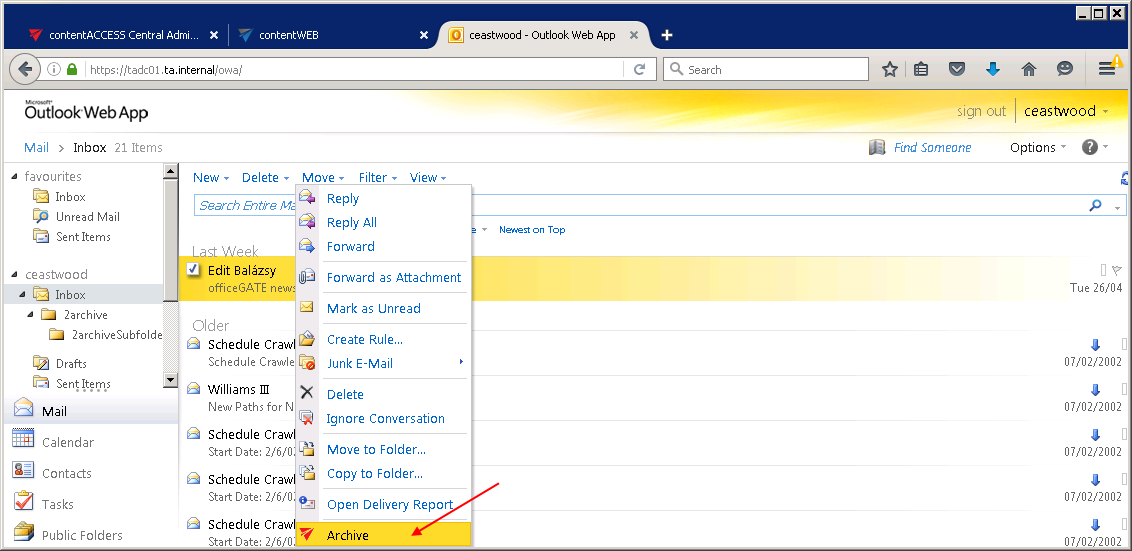The height and width of the screenshot is (551, 1132).
Task: Open the Move dropdown menu
Action: [323, 178]
